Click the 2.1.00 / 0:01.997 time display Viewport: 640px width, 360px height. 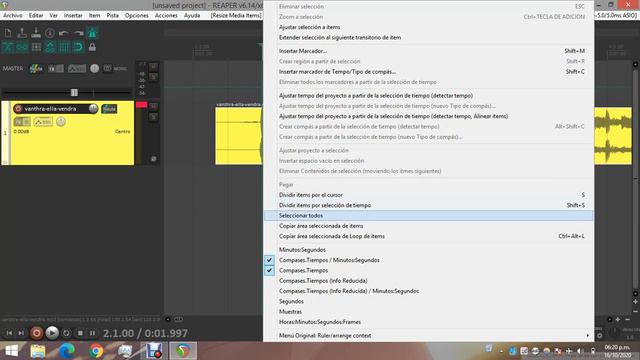pos(145,333)
